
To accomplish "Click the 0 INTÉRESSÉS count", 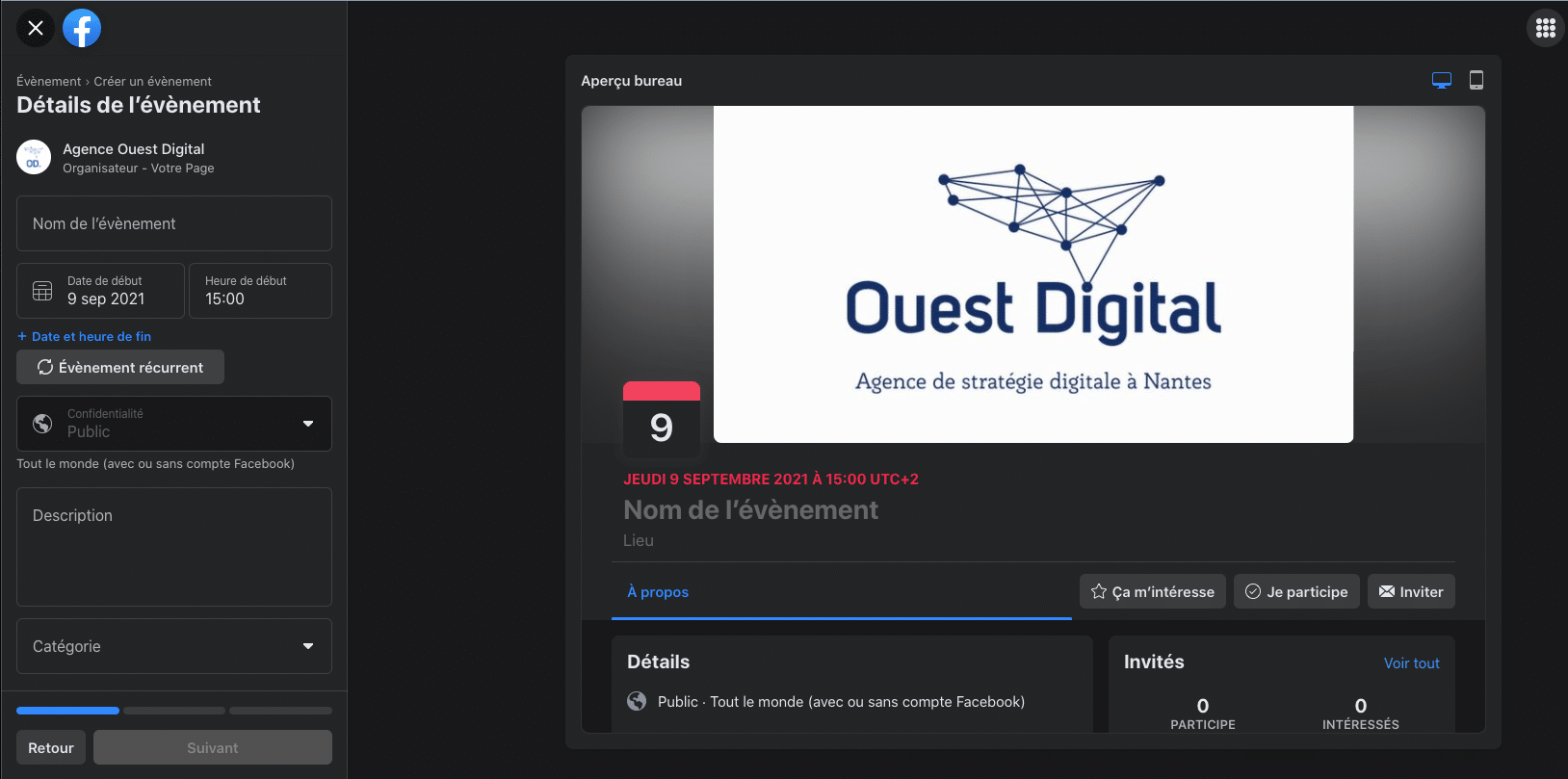I will tap(1361, 714).
